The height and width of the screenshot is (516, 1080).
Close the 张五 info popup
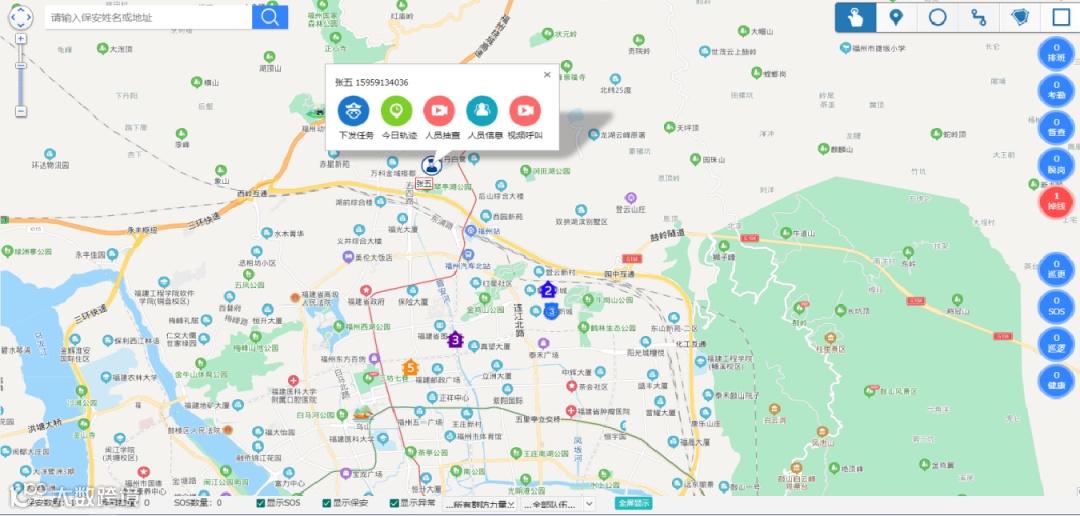pyautogui.click(x=547, y=75)
